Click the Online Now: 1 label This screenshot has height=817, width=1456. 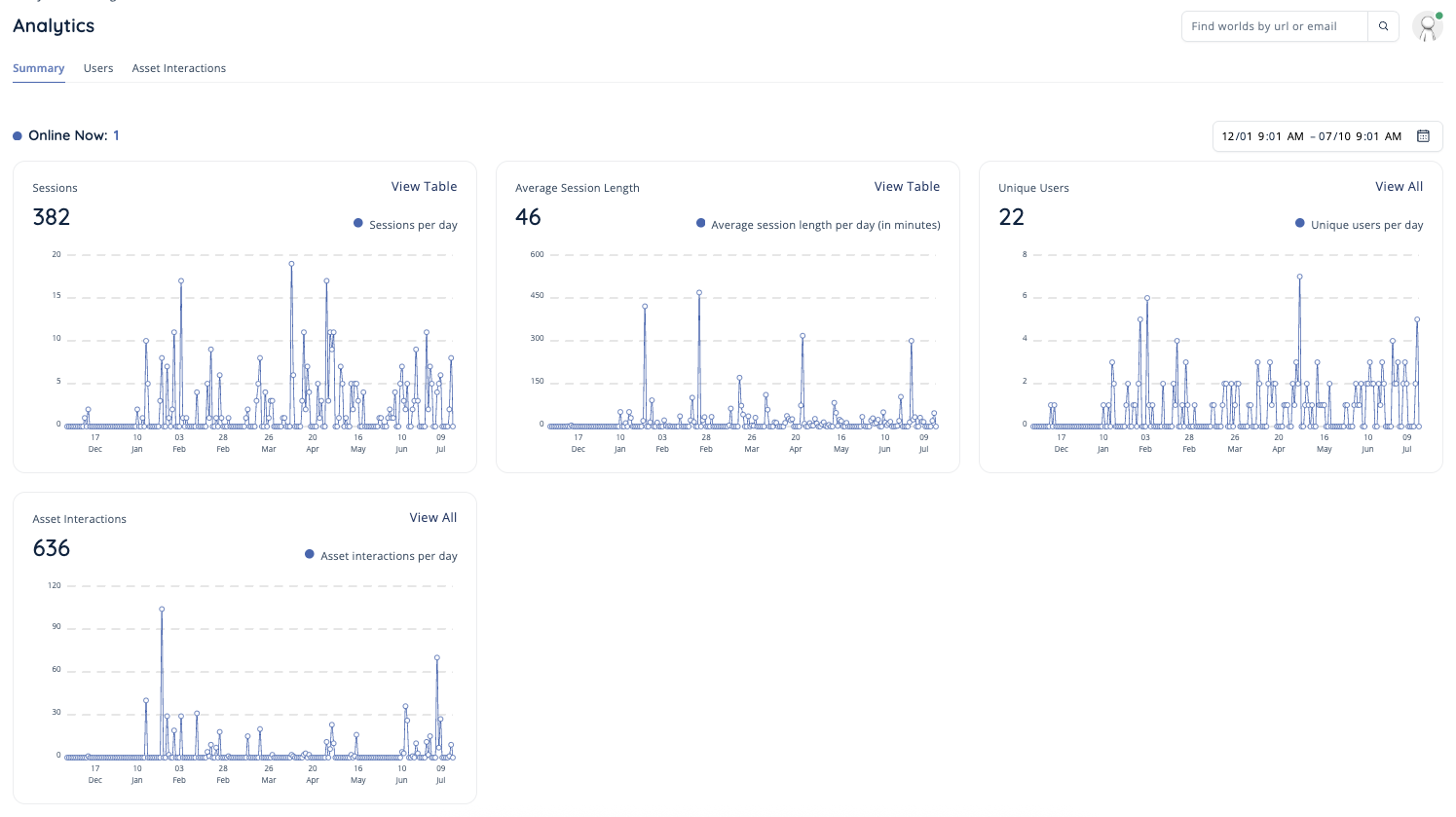(x=74, y=135)
